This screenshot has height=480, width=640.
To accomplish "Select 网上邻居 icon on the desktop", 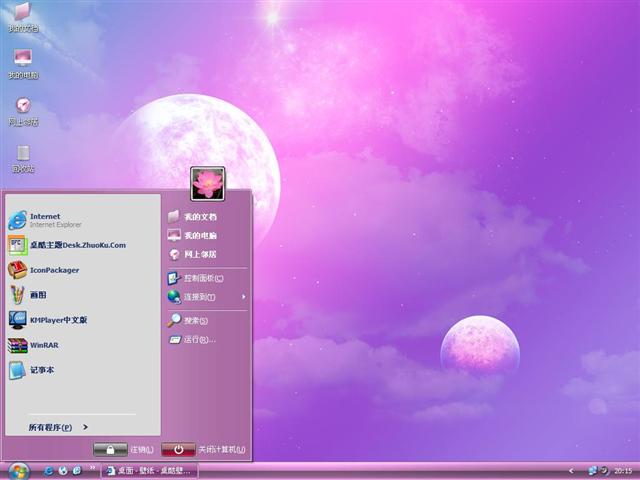I will [22, 109].
